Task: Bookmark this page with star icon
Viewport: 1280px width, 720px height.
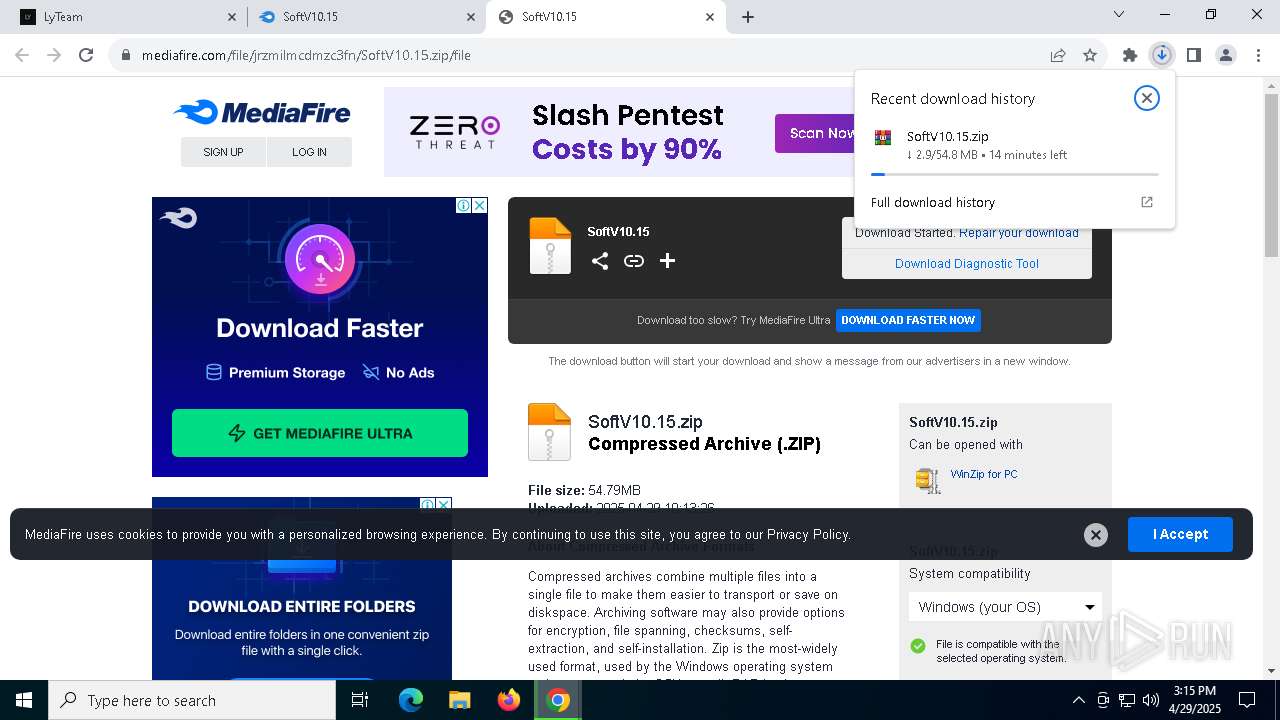Action: coord(1090,55)
